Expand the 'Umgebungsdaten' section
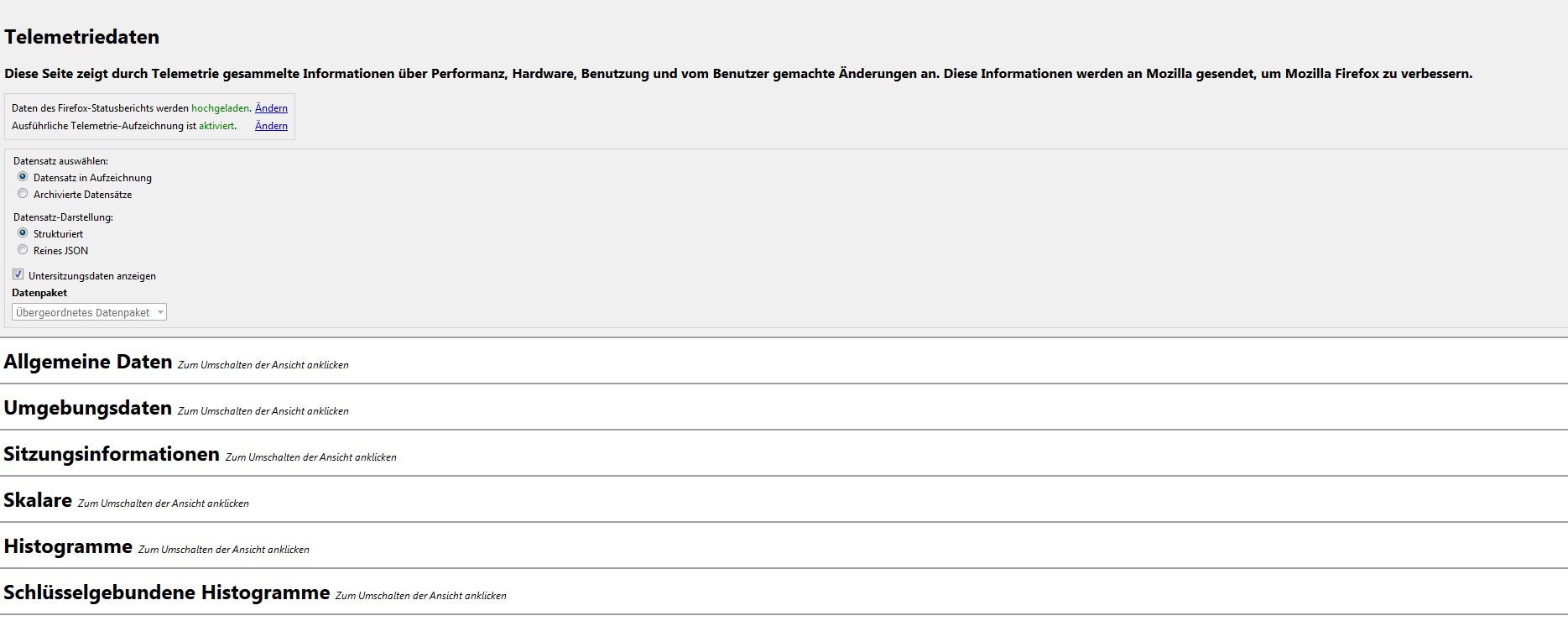The image size is (1568, 621). point(88,408)
